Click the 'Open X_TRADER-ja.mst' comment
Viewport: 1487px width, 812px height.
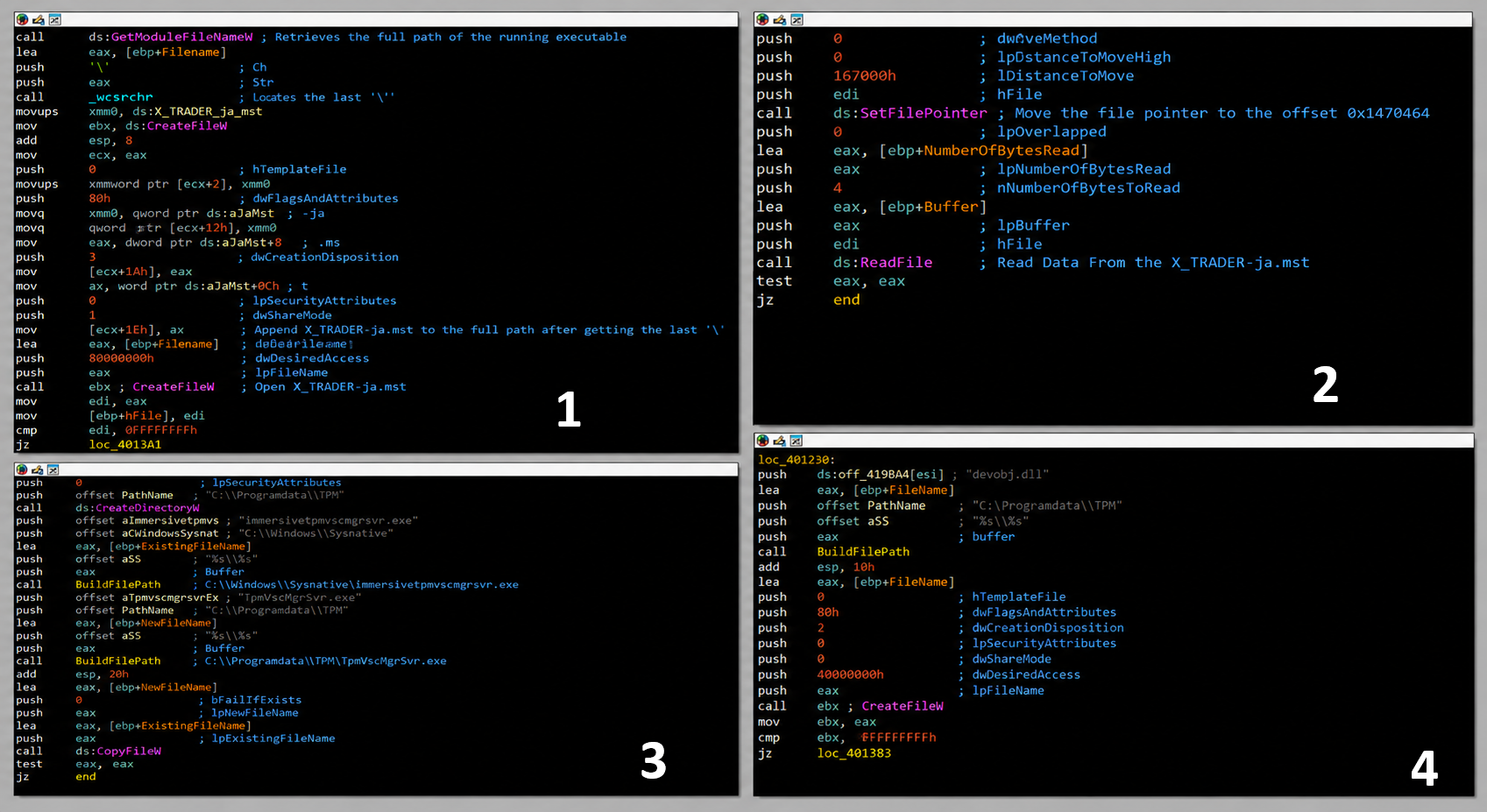click(x=330, y=386)
